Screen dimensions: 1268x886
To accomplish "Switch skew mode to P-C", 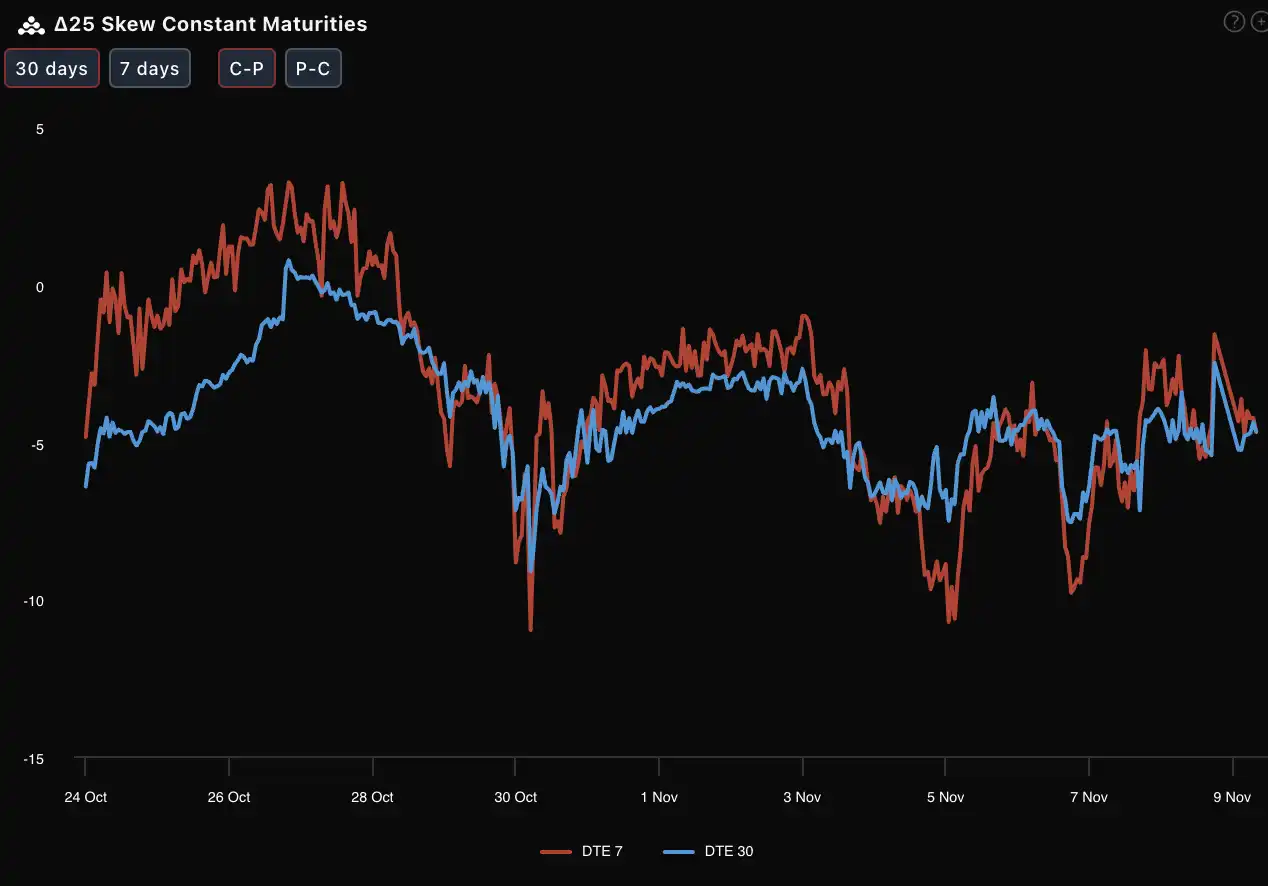I will coord(313,69).
